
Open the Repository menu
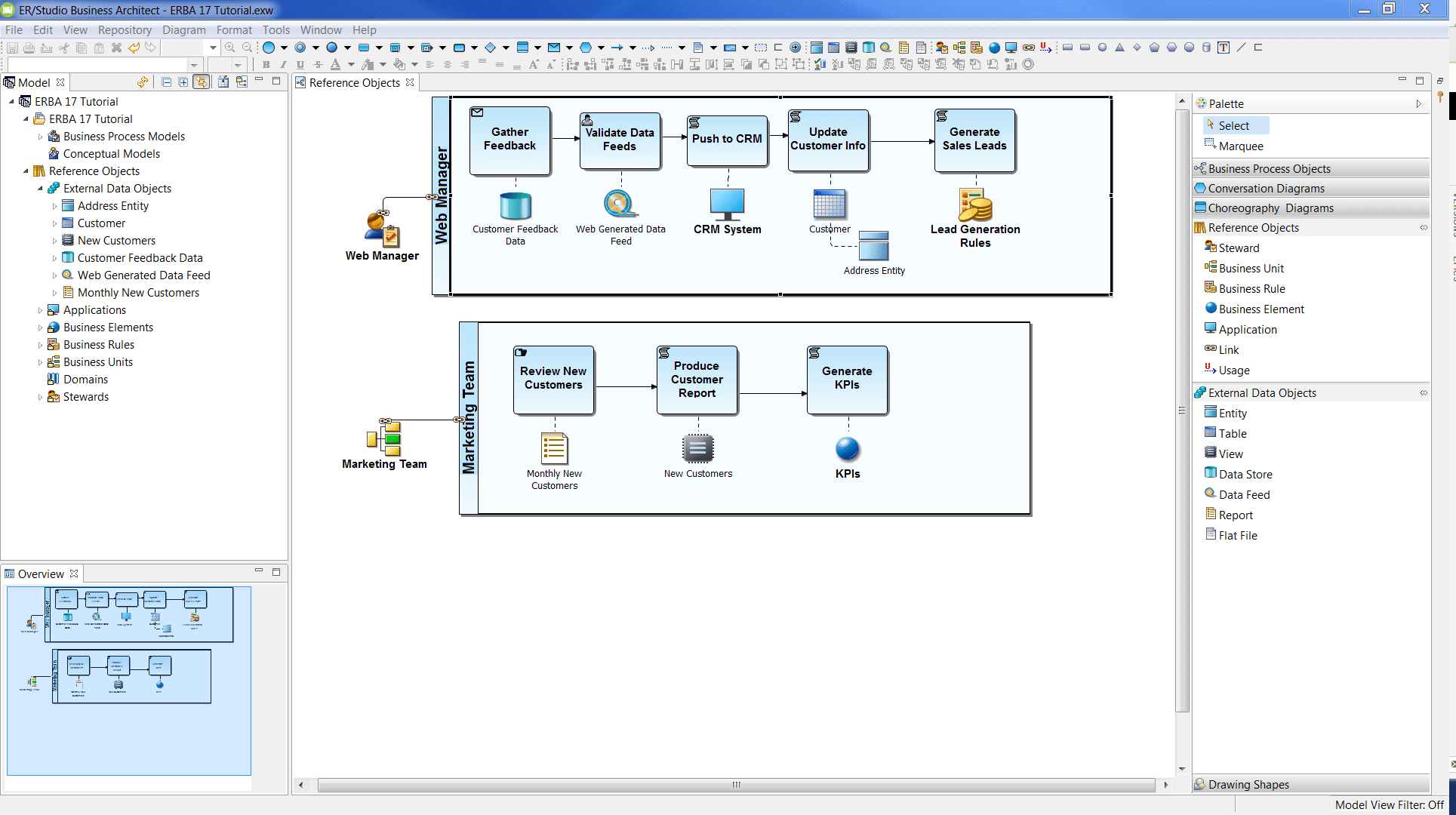125,30
